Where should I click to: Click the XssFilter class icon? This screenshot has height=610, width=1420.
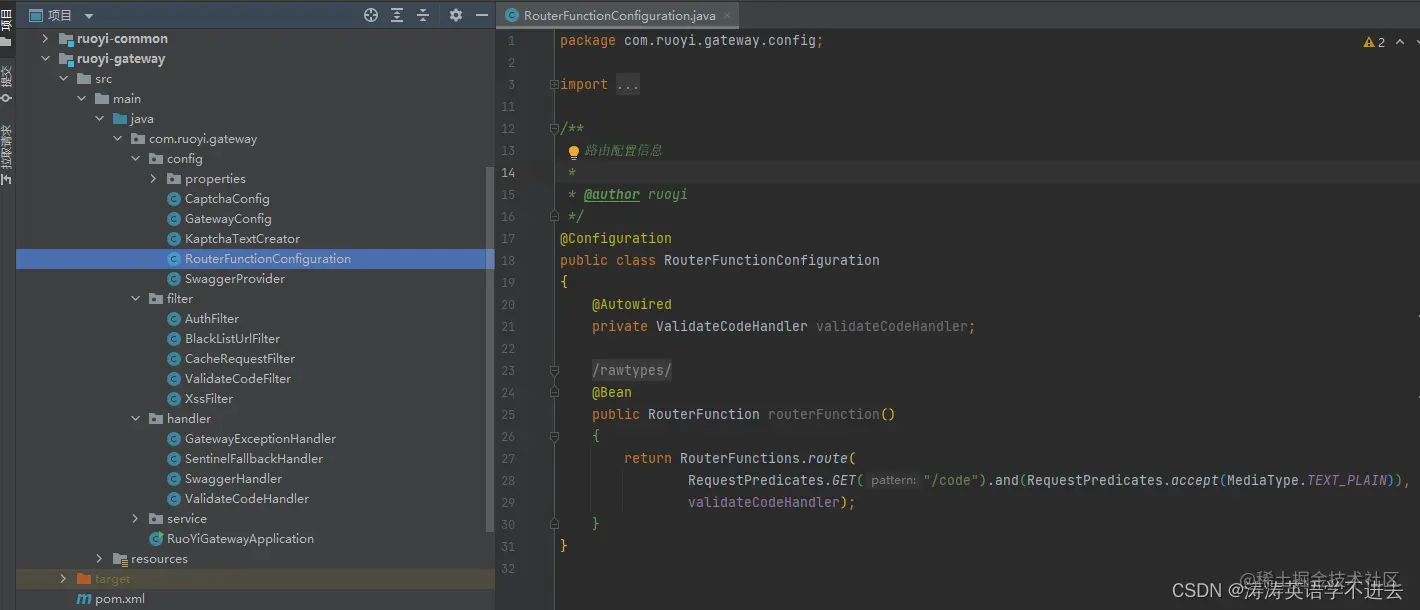(174, 399)
